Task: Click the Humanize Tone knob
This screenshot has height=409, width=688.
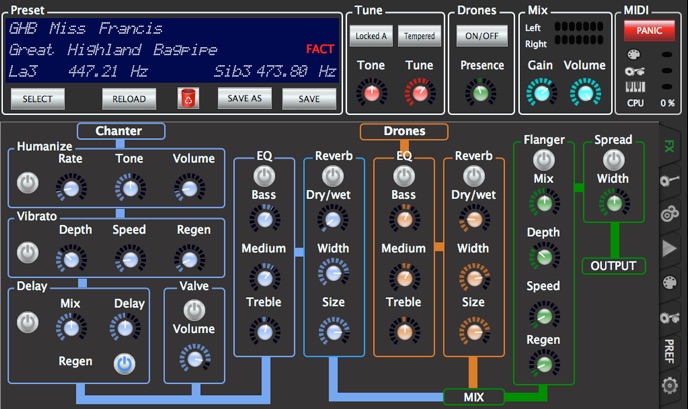Action: (130, 188)
